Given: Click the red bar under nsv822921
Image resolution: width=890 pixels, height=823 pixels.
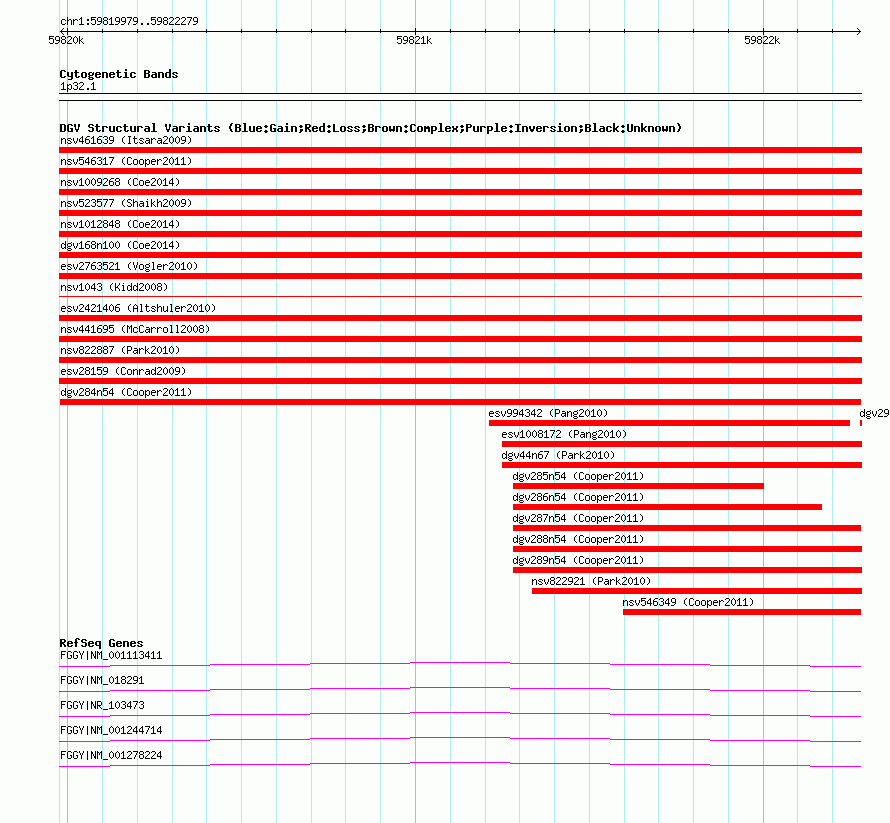Looking at the screenshot, I should [x=697, y=591].
